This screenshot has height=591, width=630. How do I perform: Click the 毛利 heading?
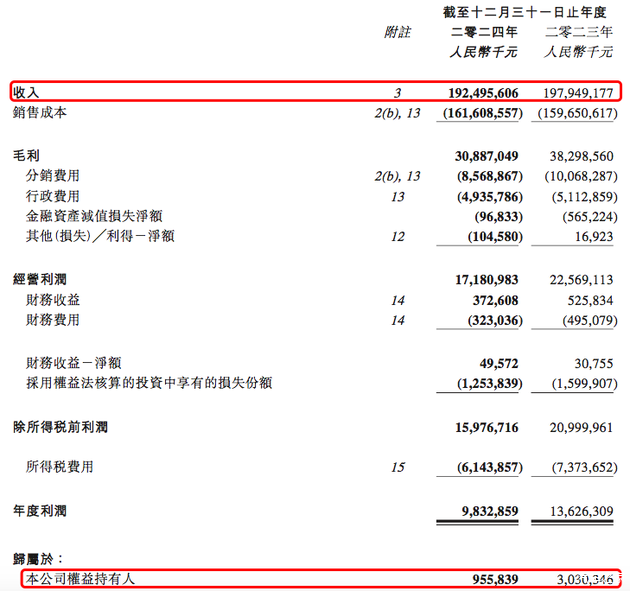(x=25, y=156)
